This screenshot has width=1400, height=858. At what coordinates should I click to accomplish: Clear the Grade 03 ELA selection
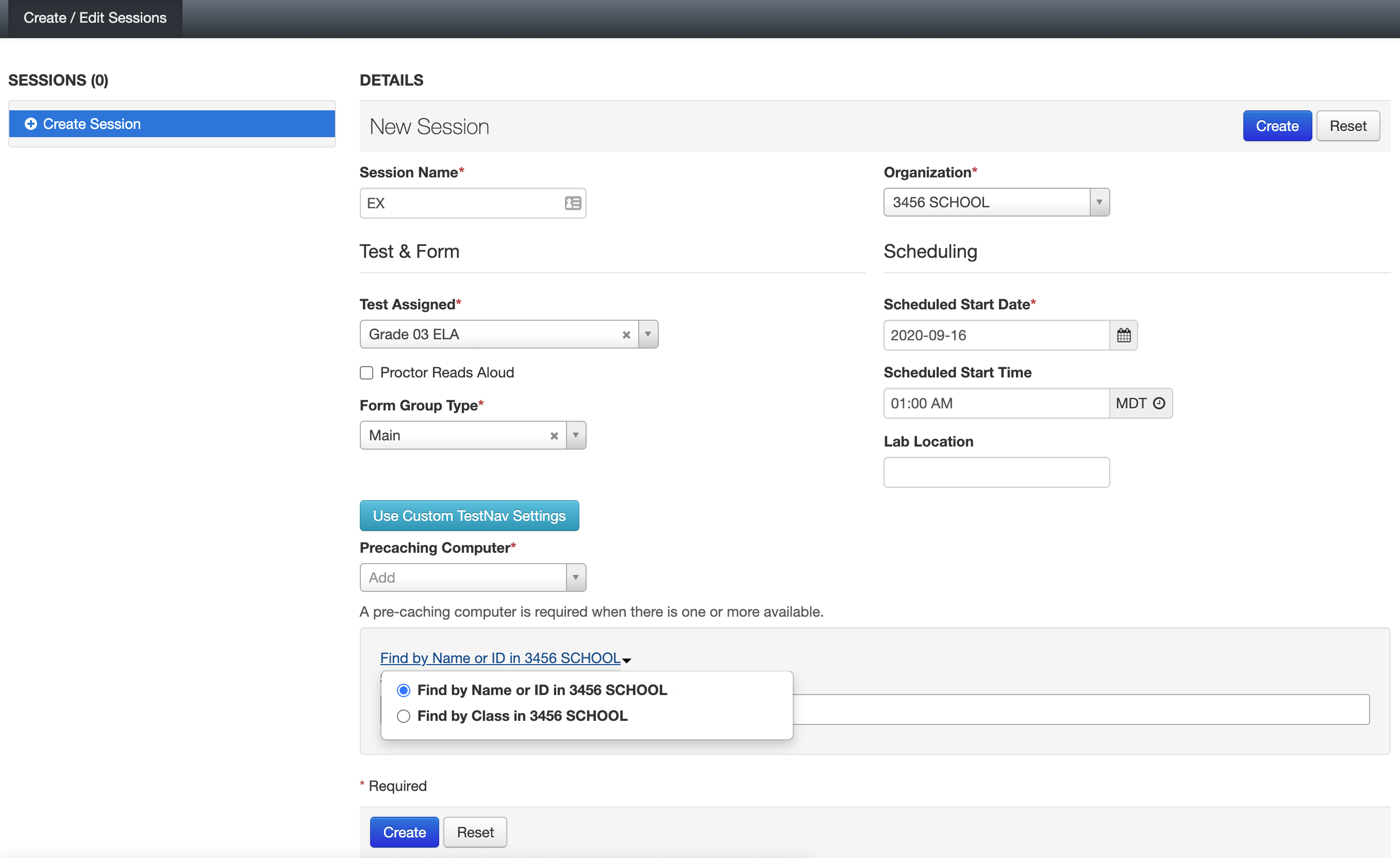tap(626, 335)
